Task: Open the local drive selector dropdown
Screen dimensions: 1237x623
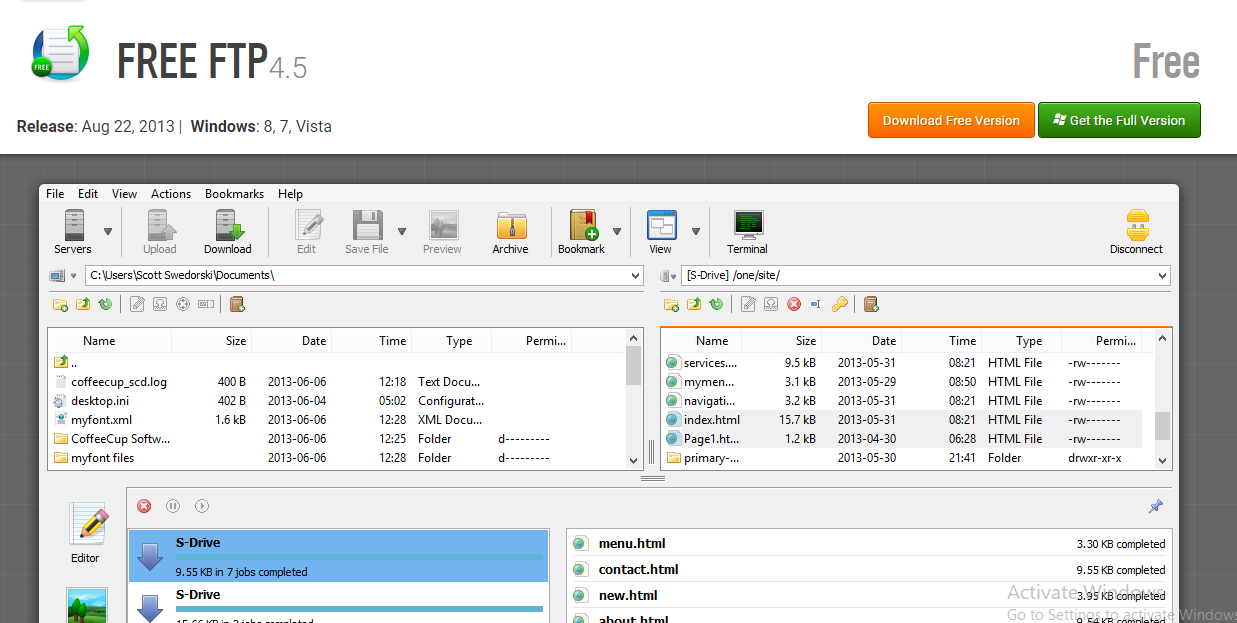Action: click(x=73, y=276)
